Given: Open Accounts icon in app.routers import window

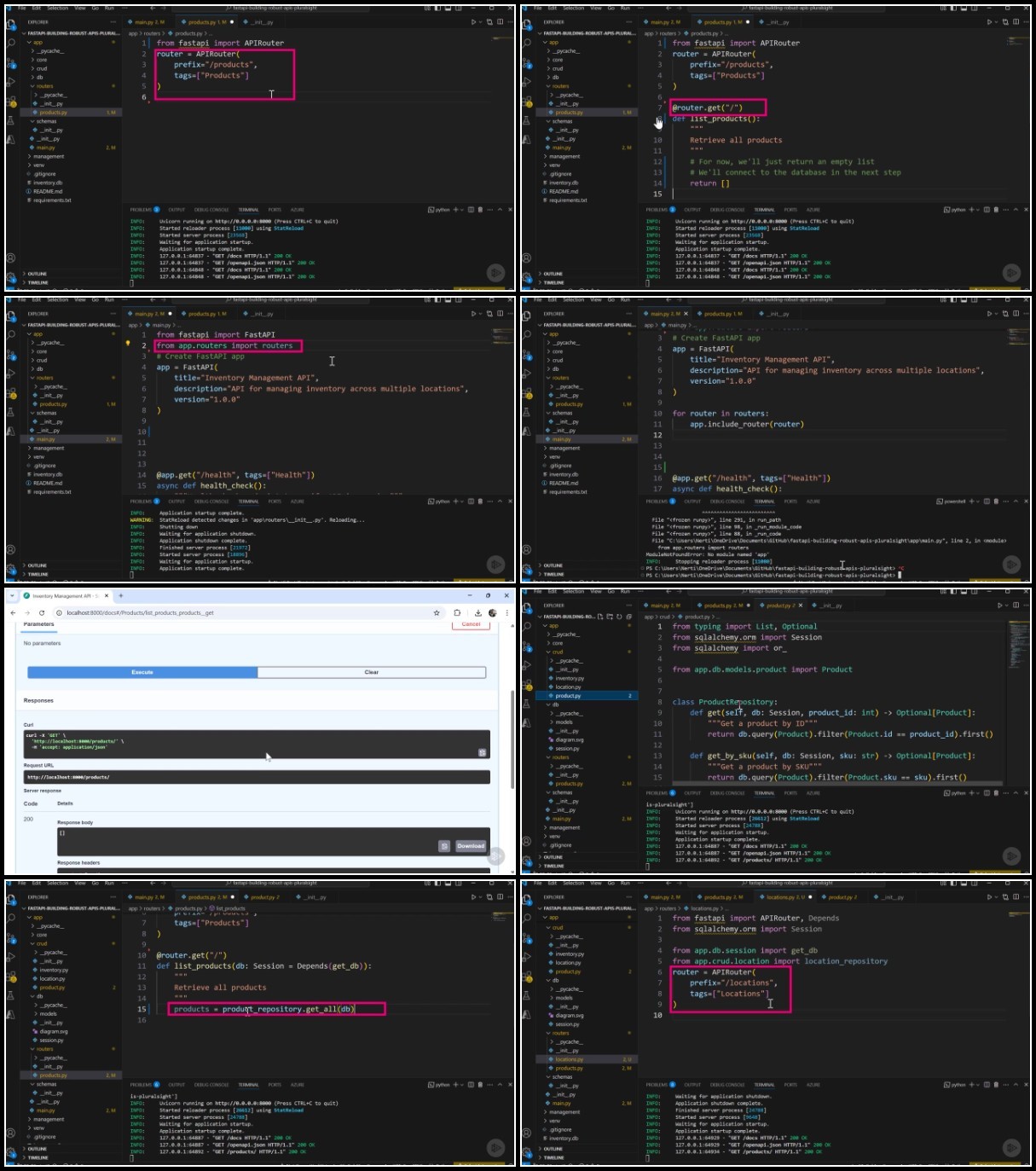Looking at the screenshot, I should pyautogui.click(x=11, y=549).
